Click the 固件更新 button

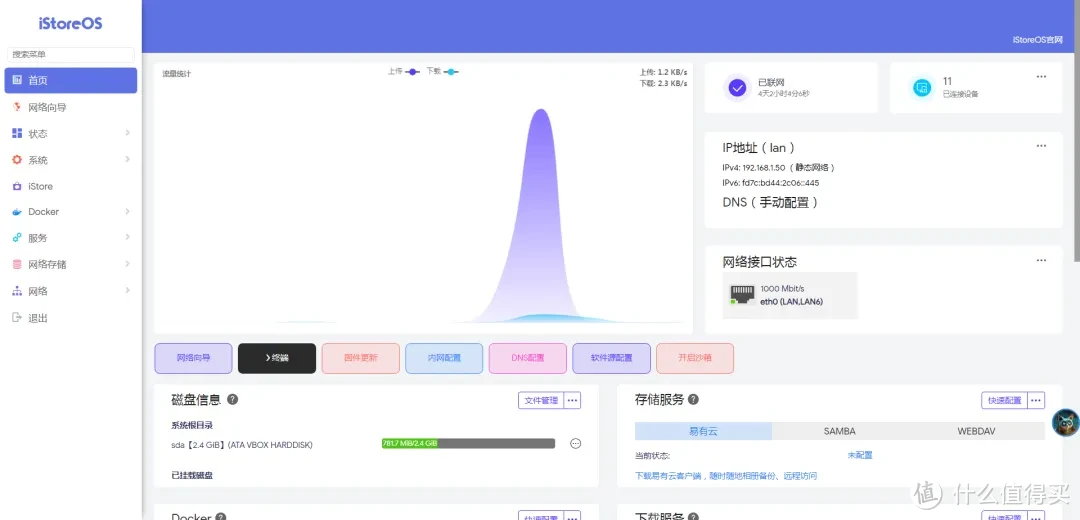361,358
